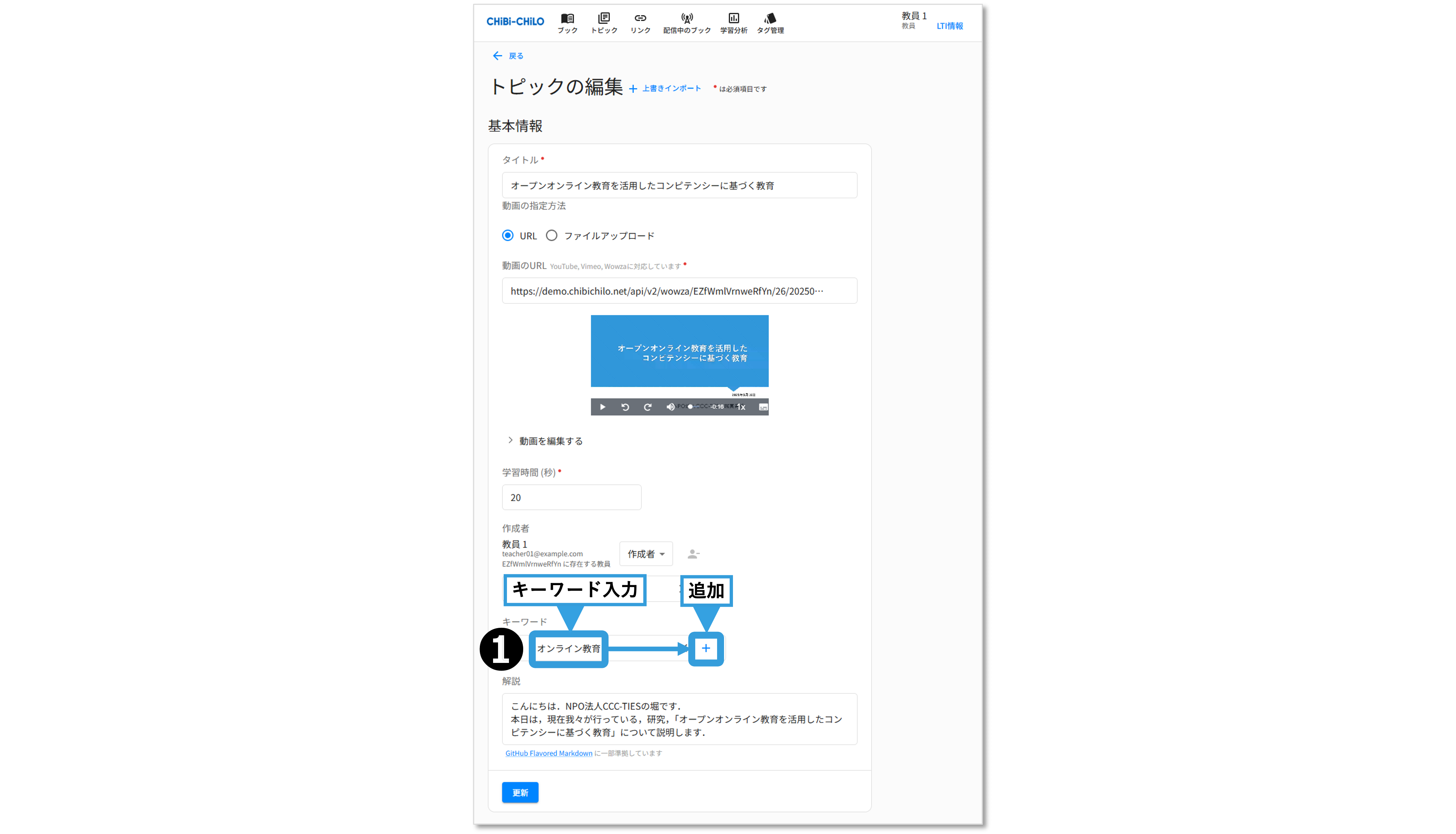Open 配信中のブック in top navigation

[687, 23]
